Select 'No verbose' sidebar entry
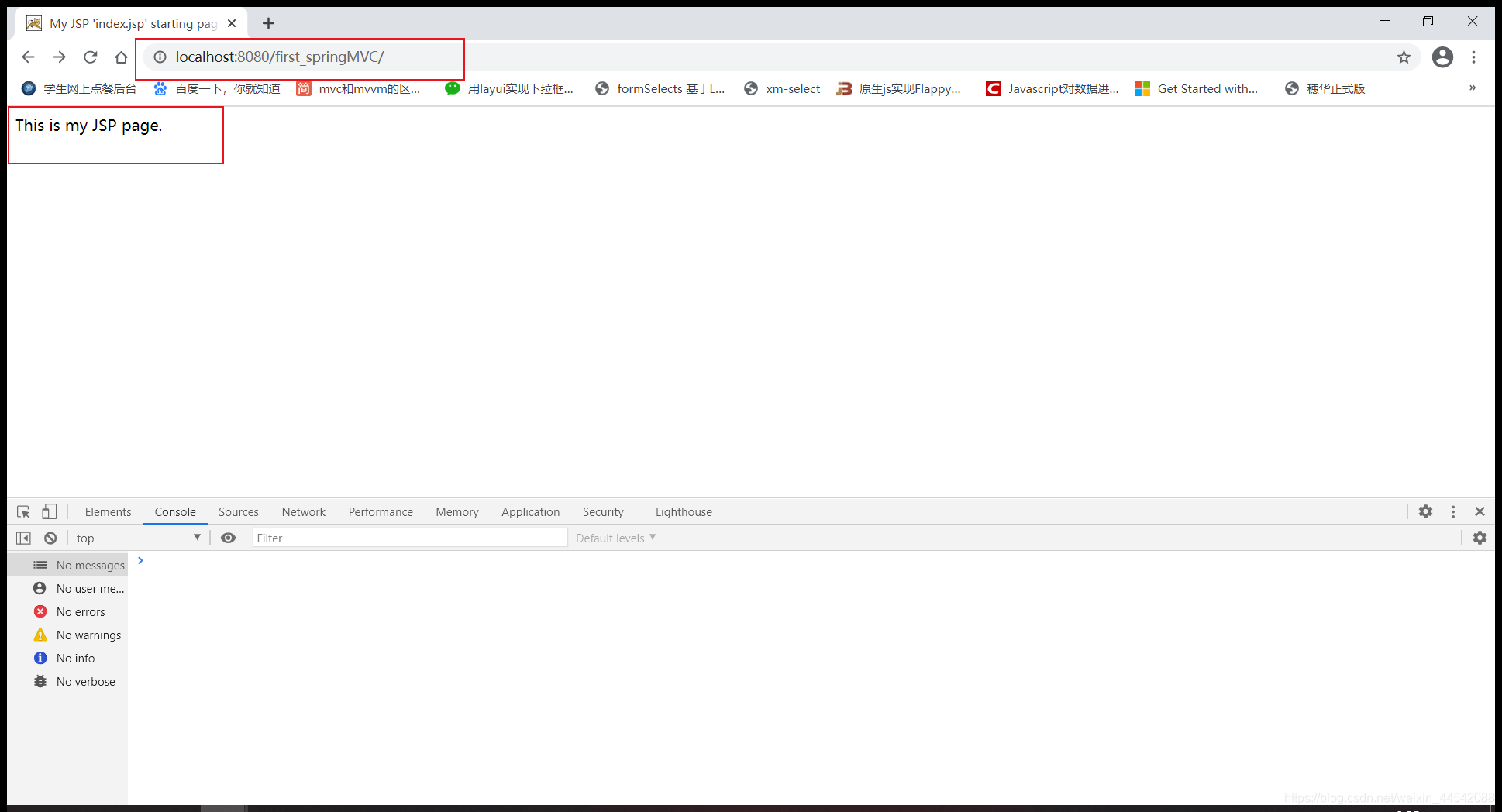The height and width of the screenshot is (812, 1502). tap(68, 682)
